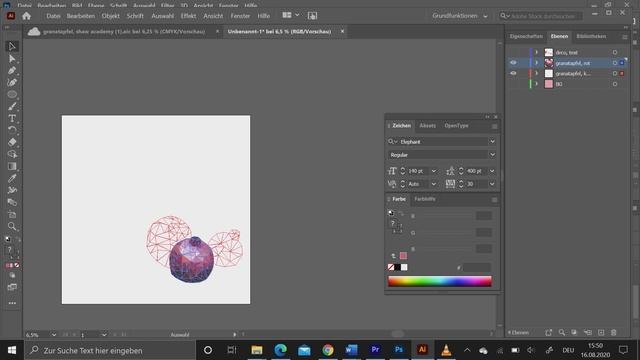Screen dimensions: 640x360
Task: Show the 'deco, text' layer visibility
Action: (513, 52)
